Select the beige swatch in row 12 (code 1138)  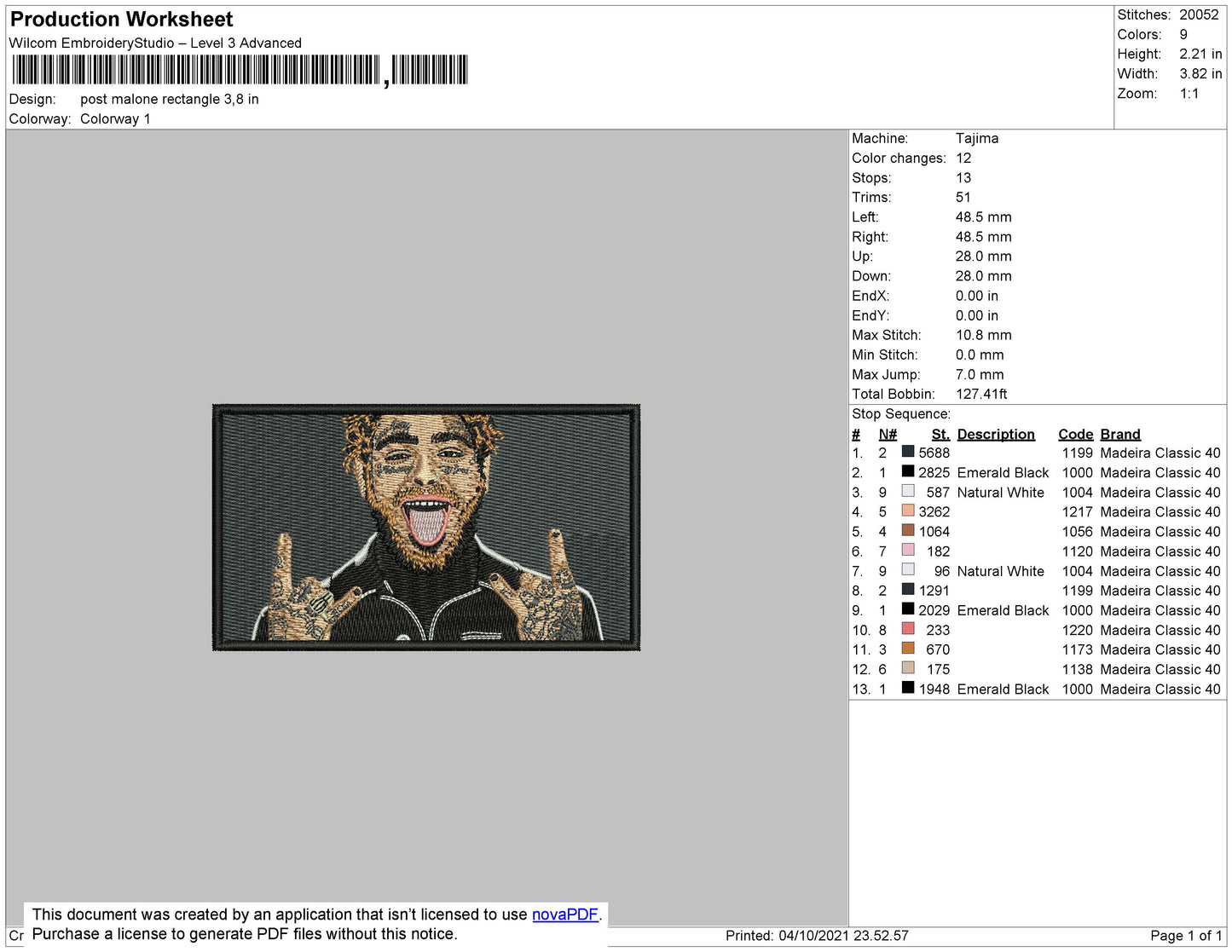click(908, 667)
